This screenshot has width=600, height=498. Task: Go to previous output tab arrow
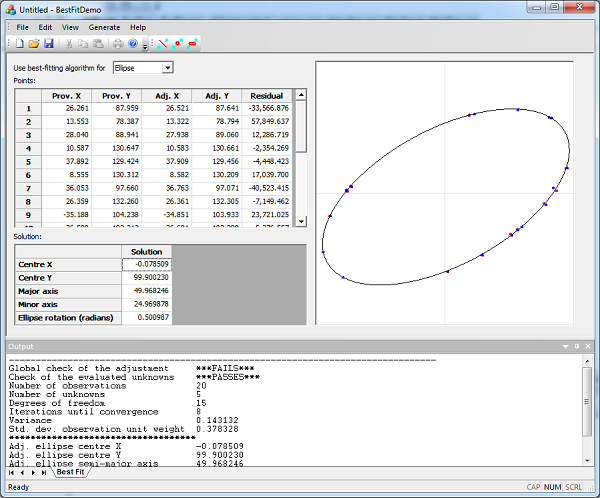pos(22,473)
